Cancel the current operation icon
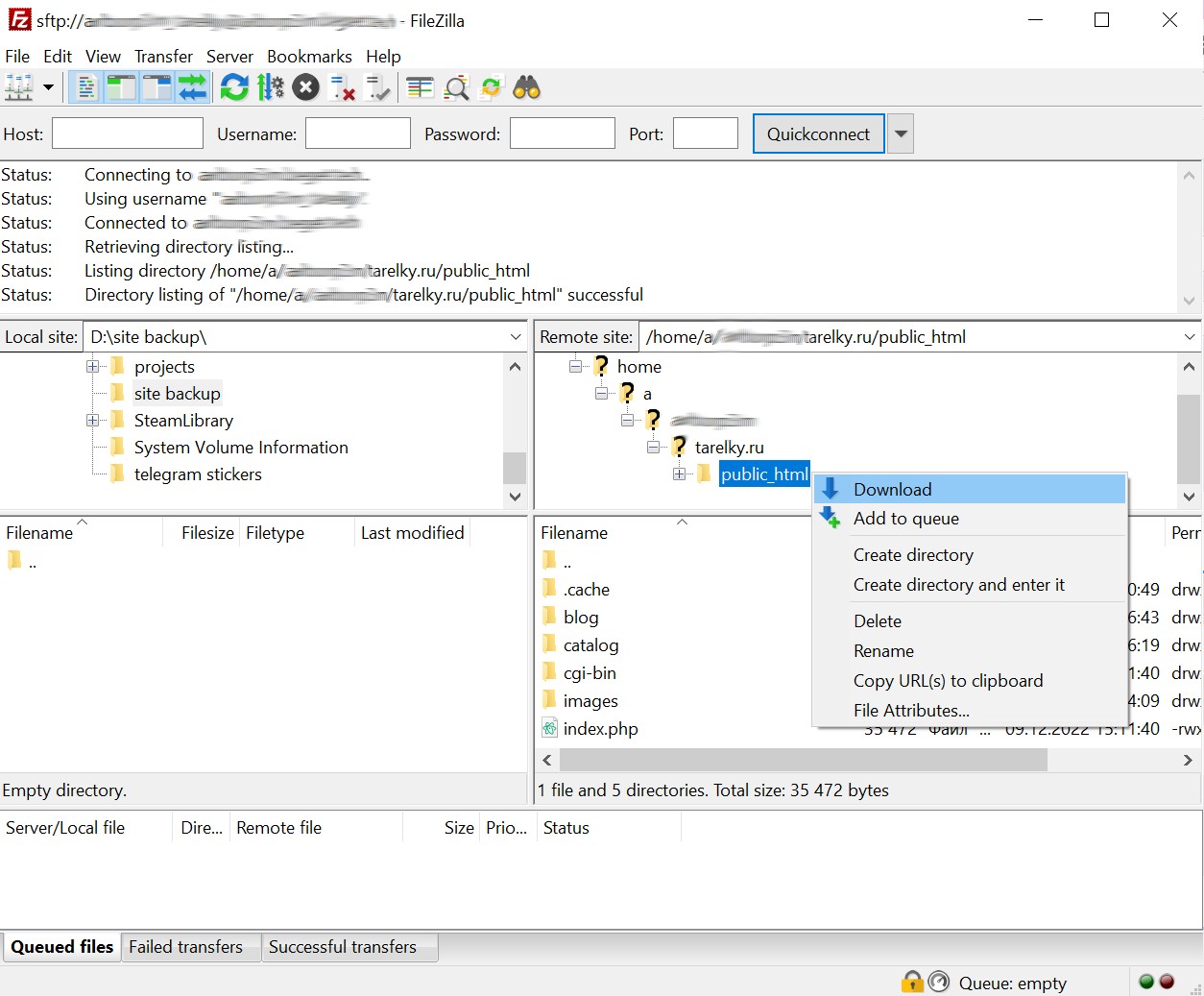Image resolution: width=1204 pixels, height=996 pixels. click(x=305, y=88)
